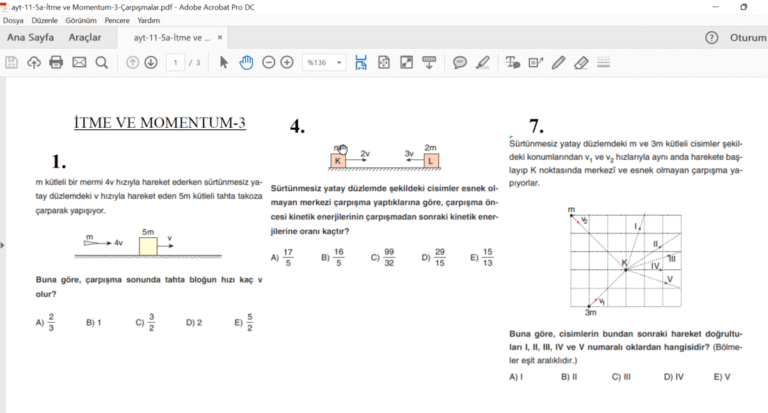Open the Görünüm menu
The width and height of the screenshot is (768, 413).
tap(81, 21)
